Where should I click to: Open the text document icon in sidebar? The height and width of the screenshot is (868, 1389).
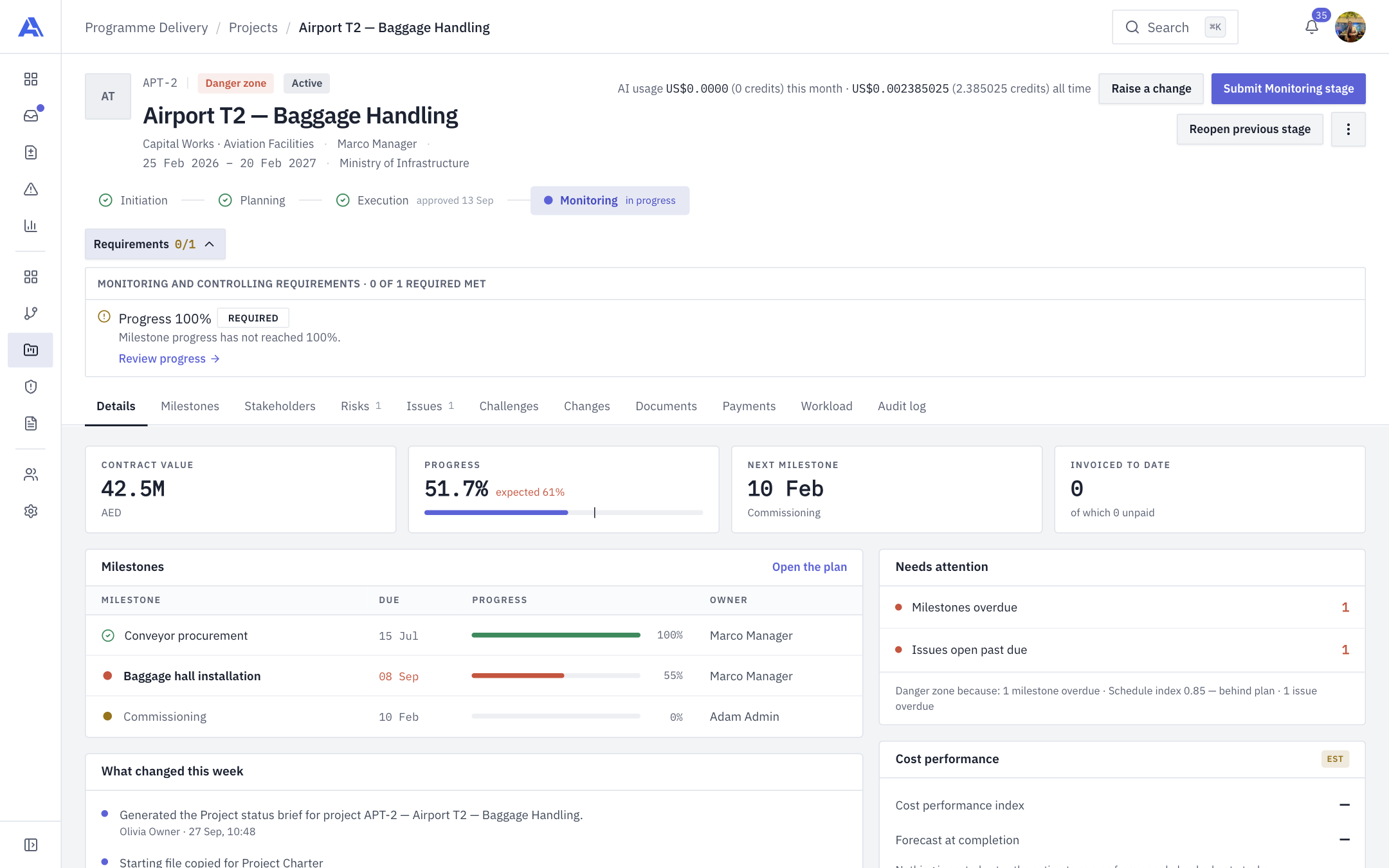(31, 423)
